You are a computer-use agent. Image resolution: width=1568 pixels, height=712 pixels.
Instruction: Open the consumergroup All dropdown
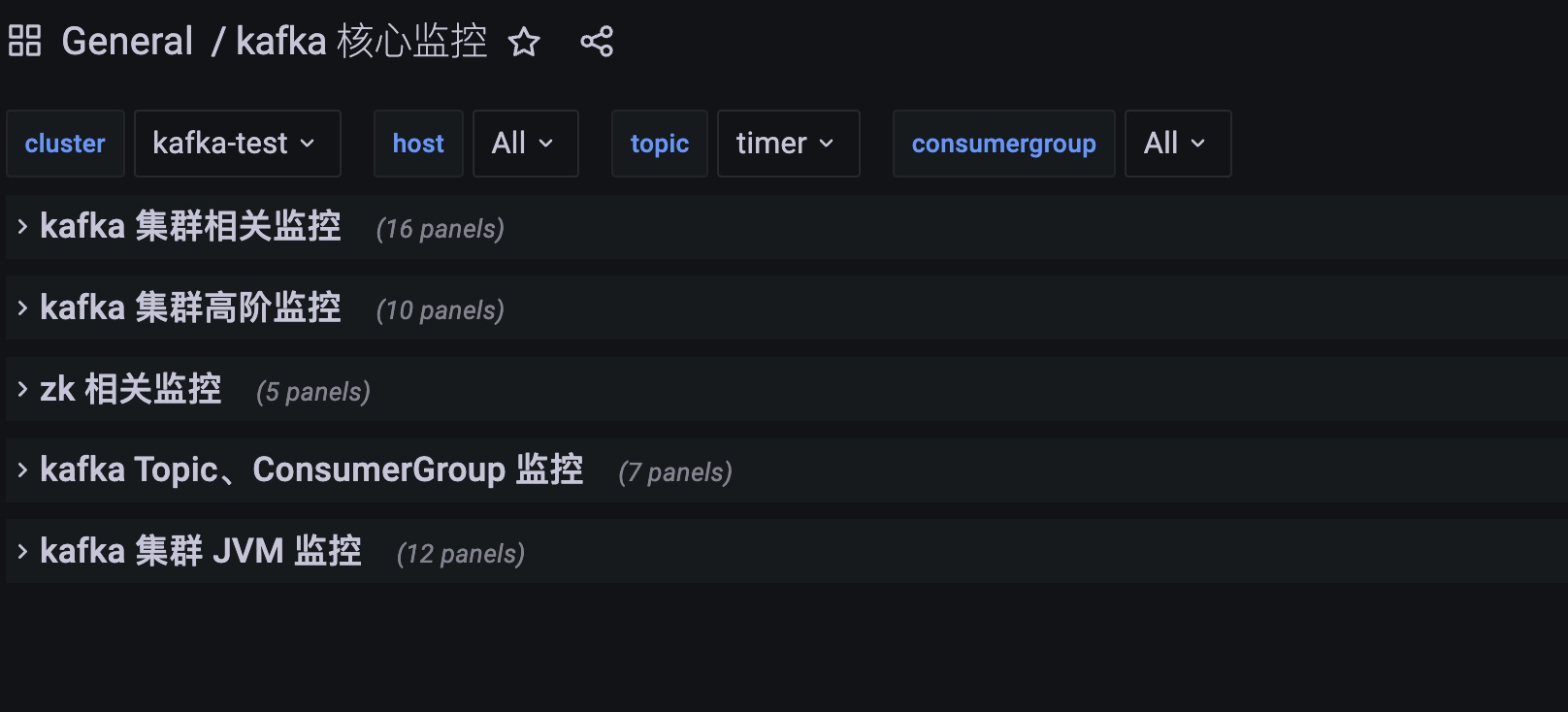[x=1177, y=144]
